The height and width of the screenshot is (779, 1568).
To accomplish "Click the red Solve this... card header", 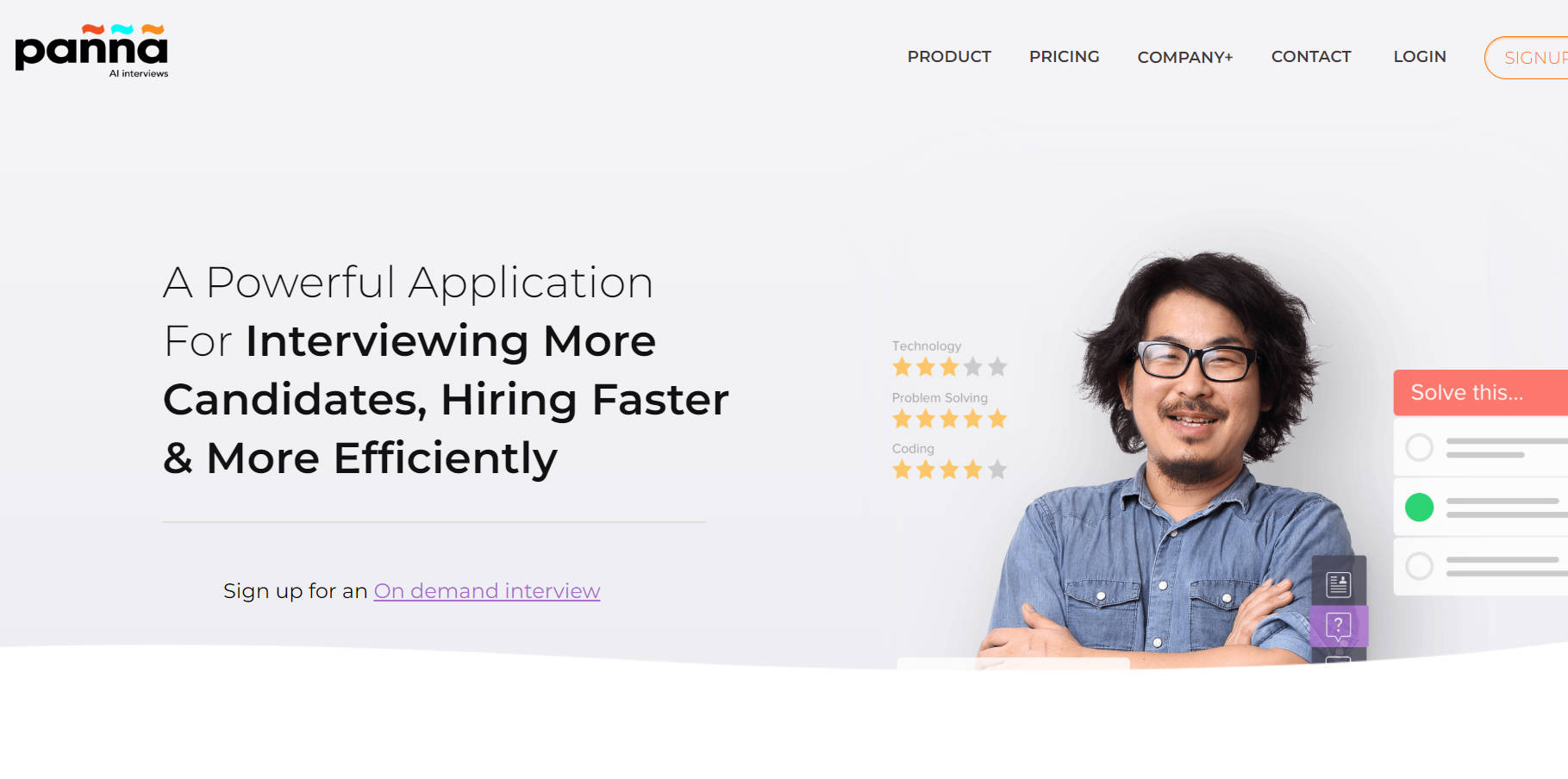I will (1480, 393).
